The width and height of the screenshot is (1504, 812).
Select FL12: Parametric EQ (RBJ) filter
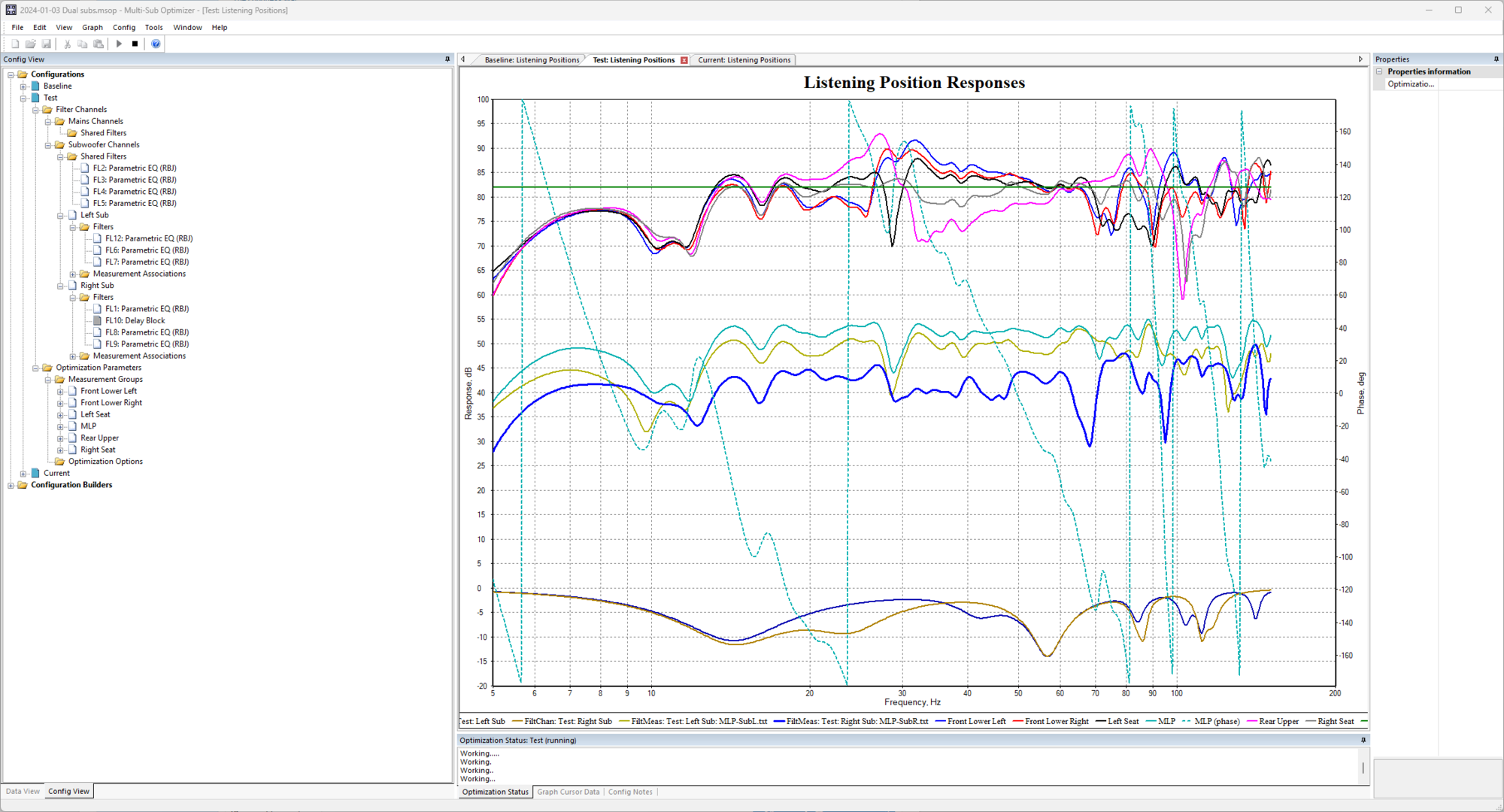tap(149, 238)
